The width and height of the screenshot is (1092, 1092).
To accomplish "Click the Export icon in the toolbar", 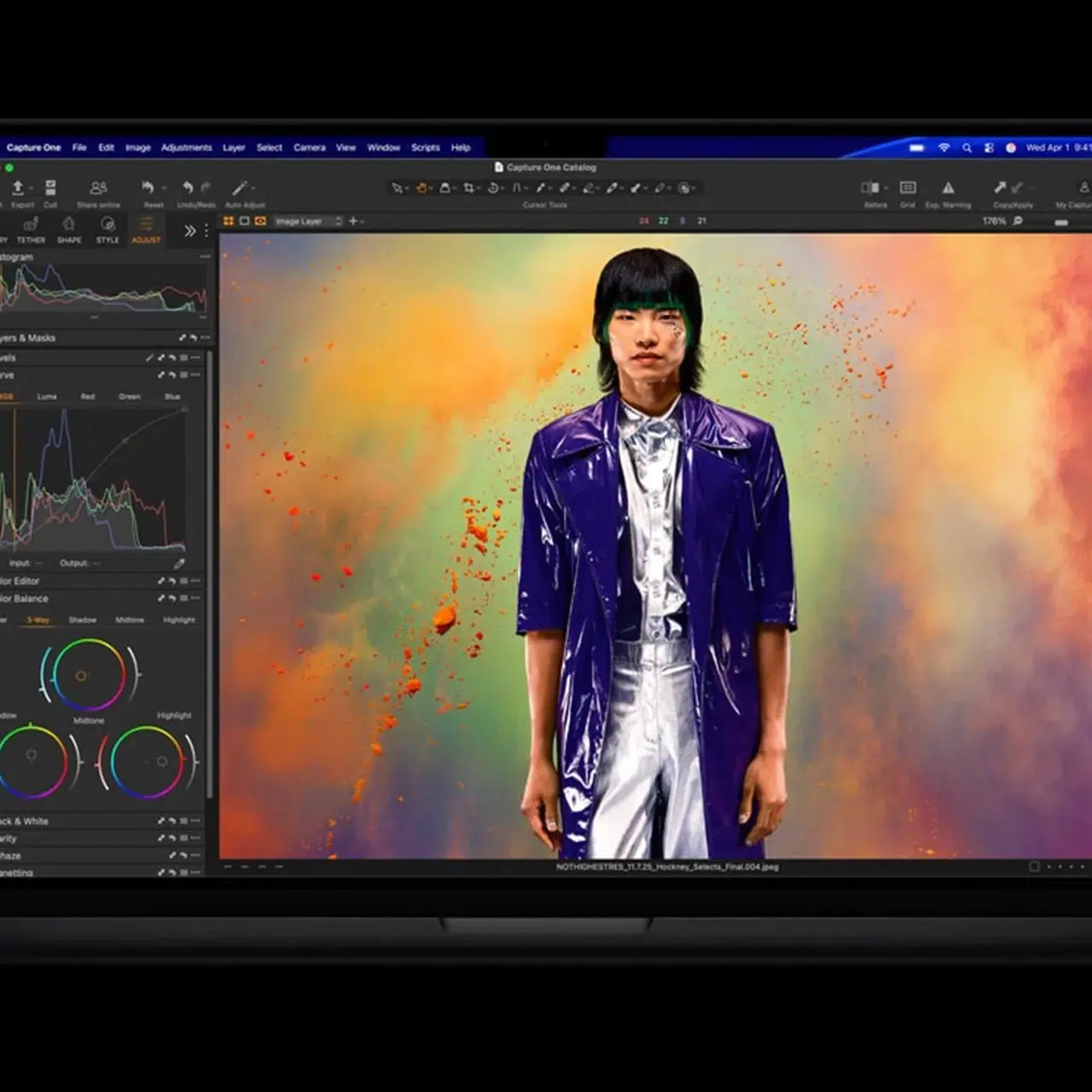I will pyautogui.click(x=18, y=188).
